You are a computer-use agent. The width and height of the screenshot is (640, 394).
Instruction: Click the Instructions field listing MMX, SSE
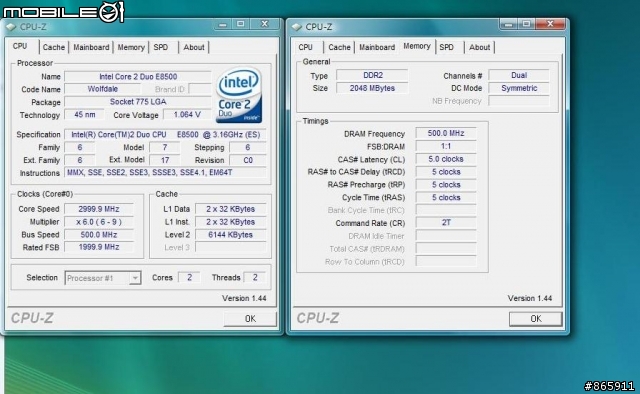tap(165, 173)
